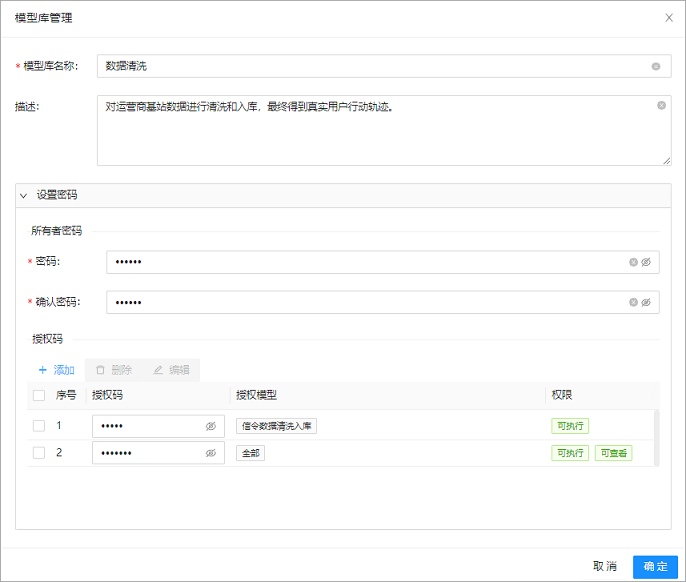Click authorization code field in row 1

[x=158, y=426]
